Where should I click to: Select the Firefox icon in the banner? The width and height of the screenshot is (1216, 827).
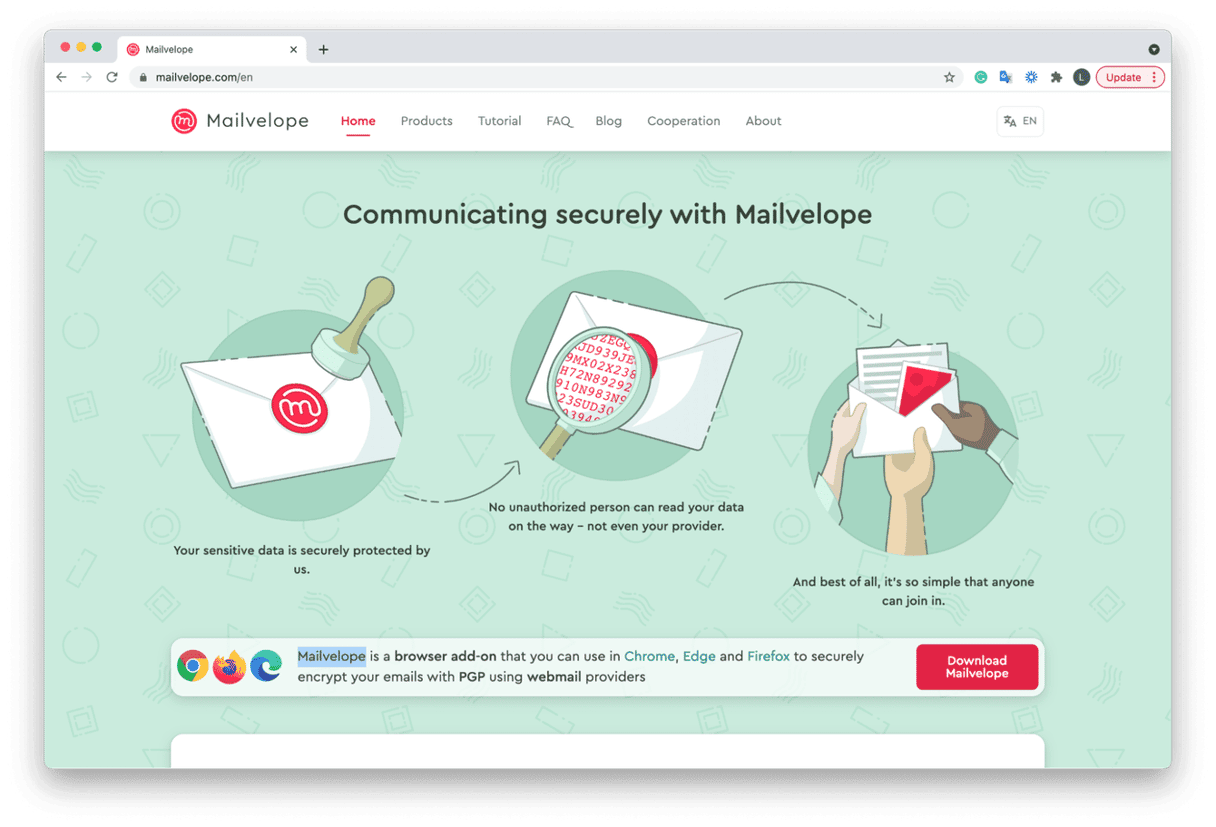pyautogui.click(x=229, y=665)
